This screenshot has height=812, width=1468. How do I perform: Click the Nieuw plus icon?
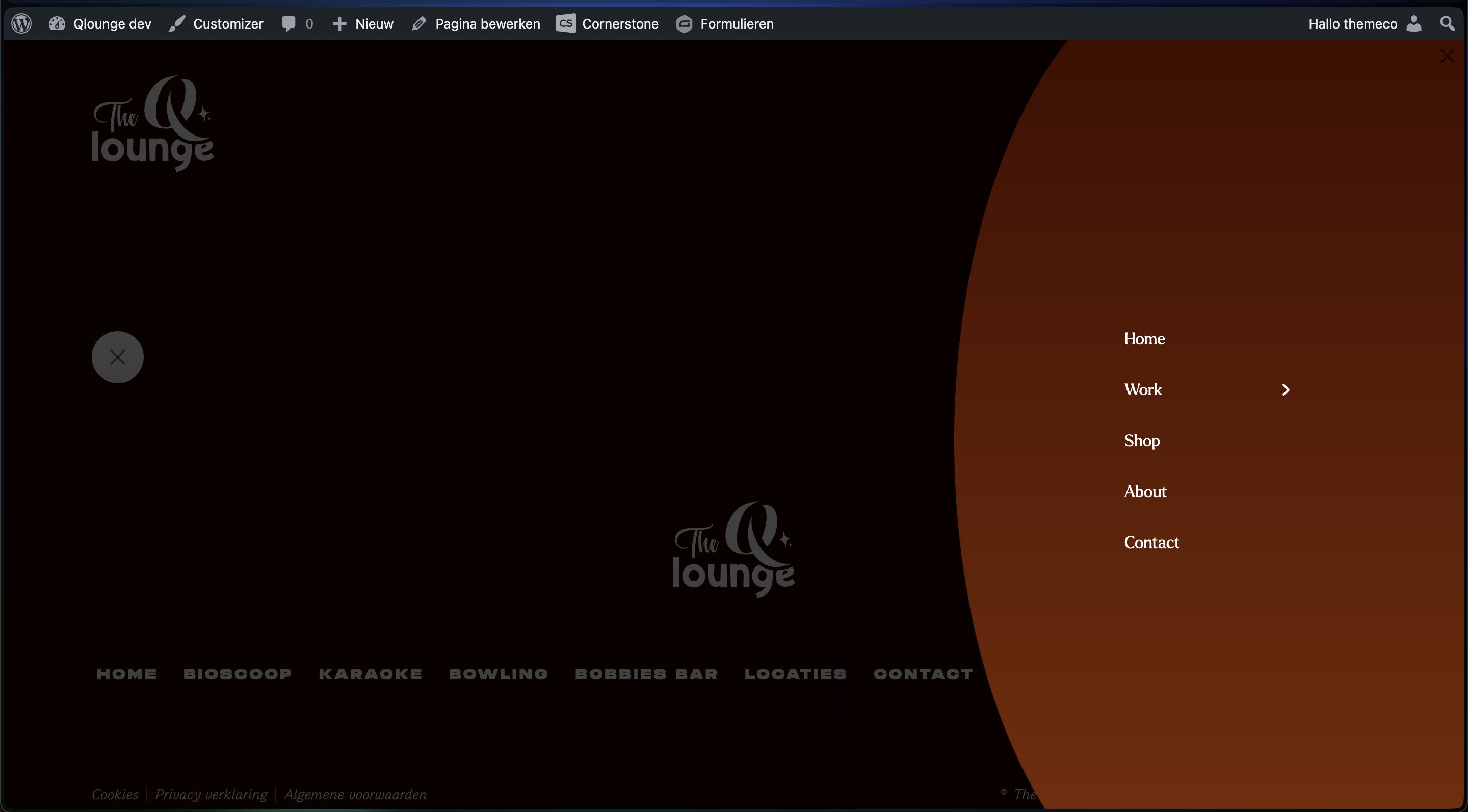[339, 24]
